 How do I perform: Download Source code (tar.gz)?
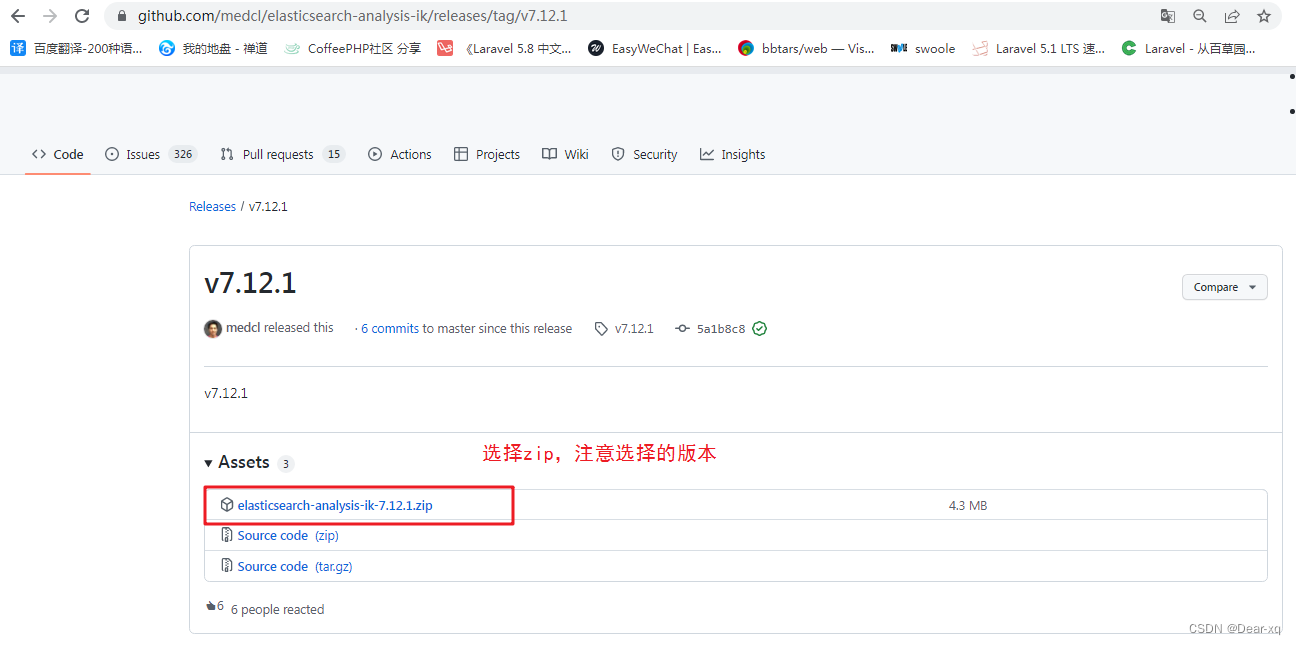(x=295, y=566)
